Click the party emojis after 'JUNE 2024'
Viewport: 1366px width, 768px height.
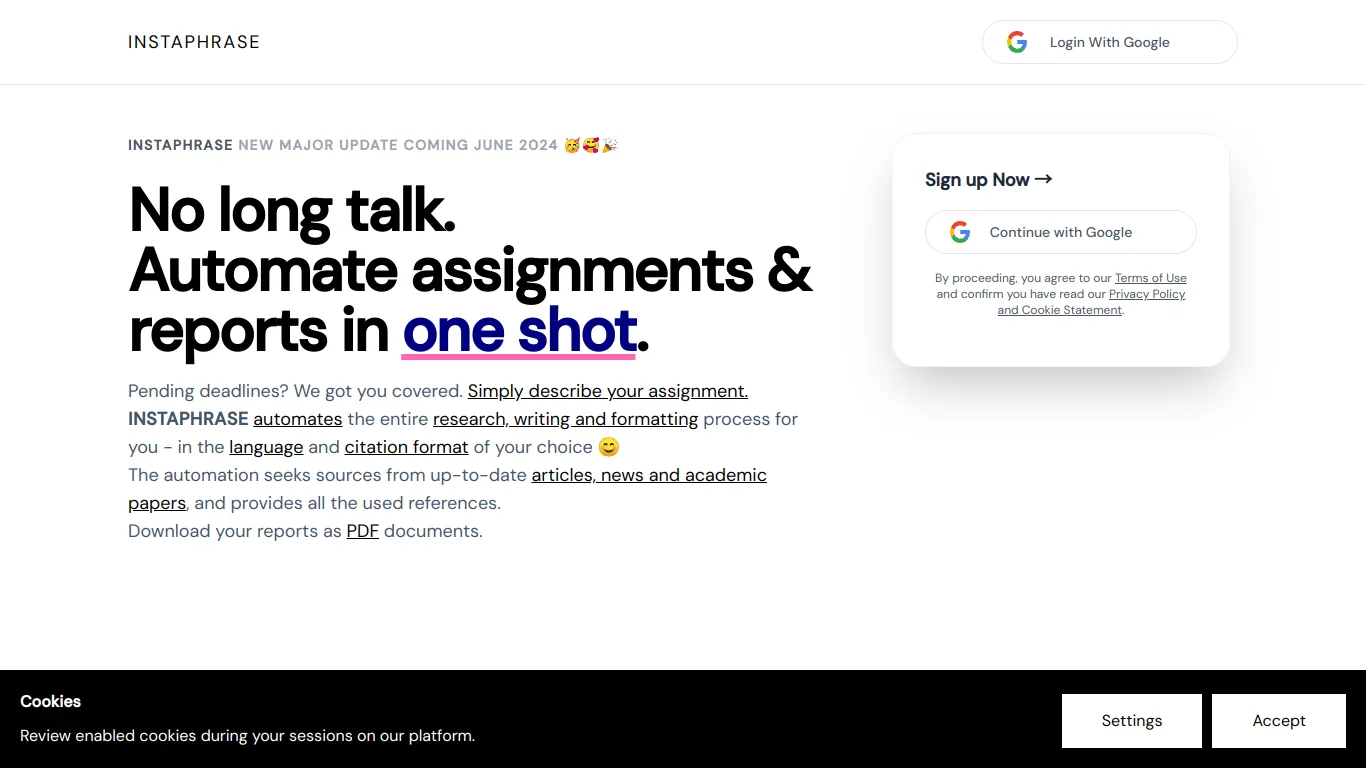click(x=591, y=145)
